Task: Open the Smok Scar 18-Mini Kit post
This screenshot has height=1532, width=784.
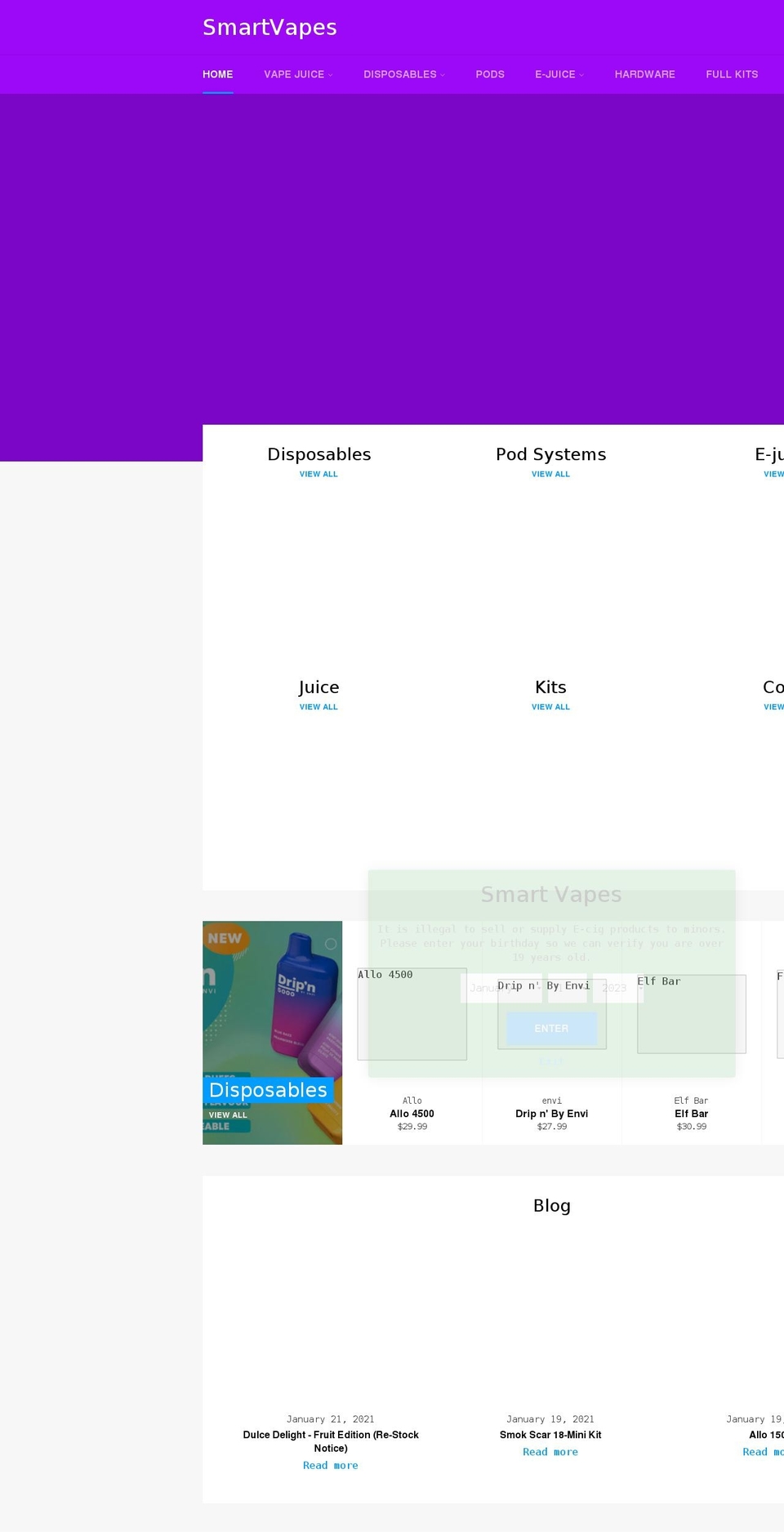Action: pos(550,1435)
